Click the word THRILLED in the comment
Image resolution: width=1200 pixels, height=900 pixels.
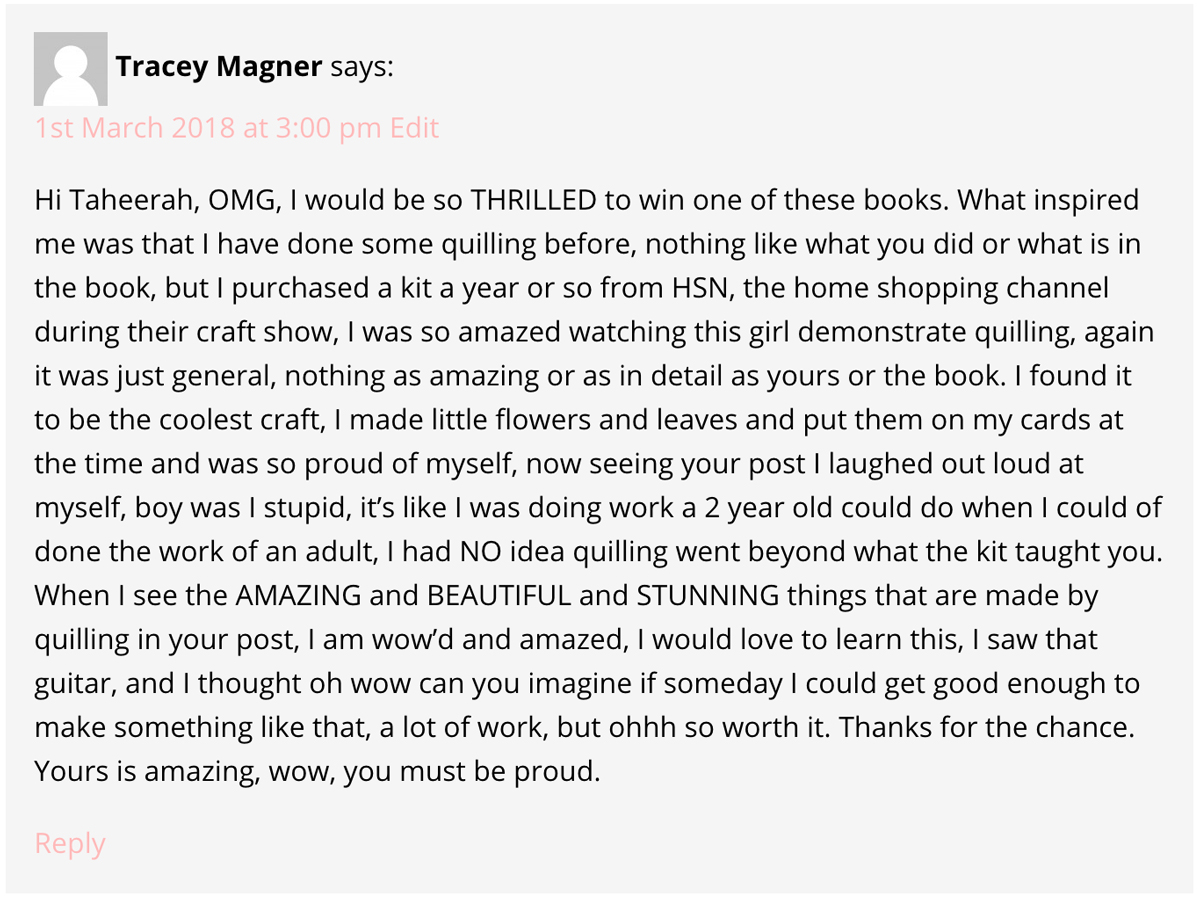[x=534, y=200]
